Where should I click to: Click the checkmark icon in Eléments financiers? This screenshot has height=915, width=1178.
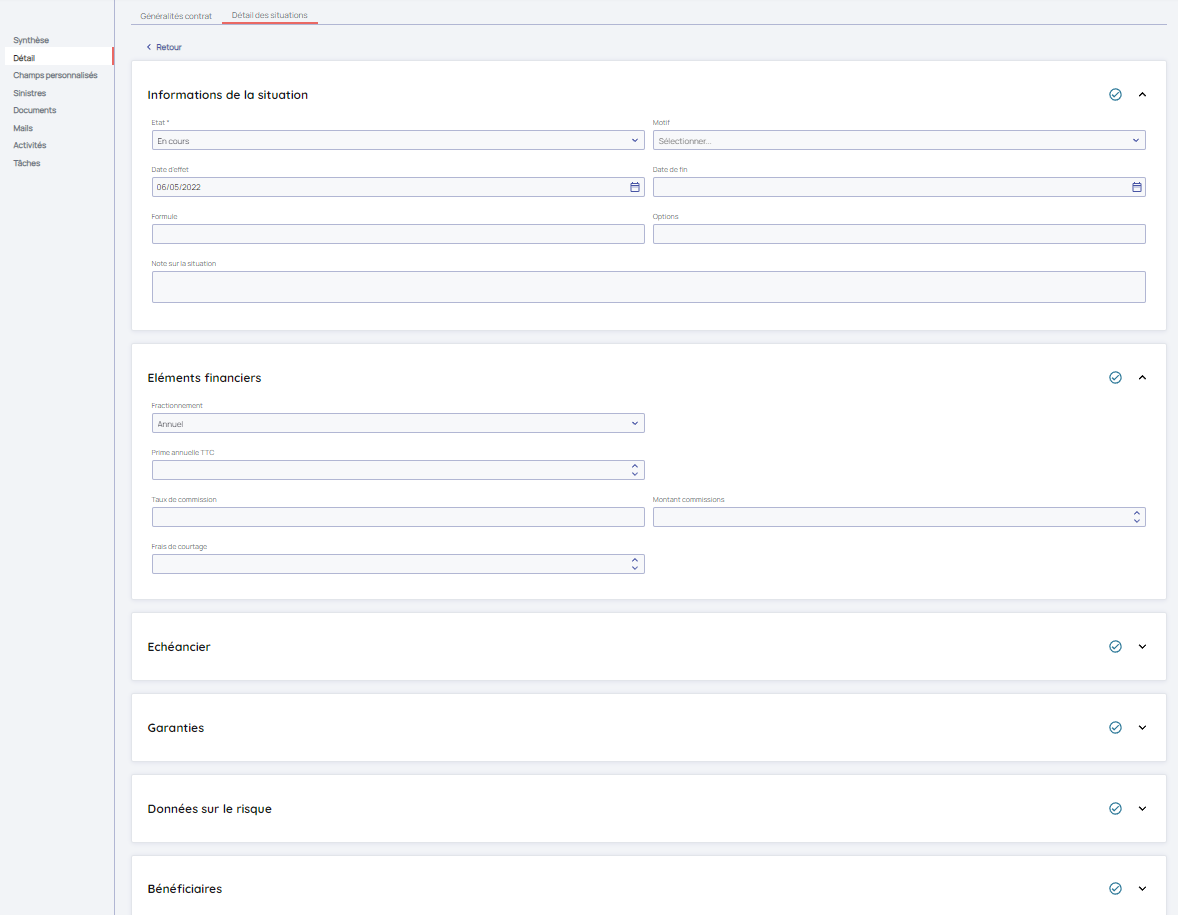tap(1115, 378)
